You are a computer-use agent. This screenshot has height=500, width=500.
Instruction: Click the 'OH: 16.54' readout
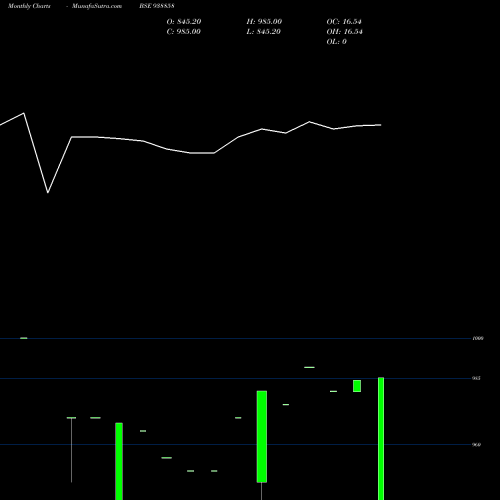click(x=344, y=32)
